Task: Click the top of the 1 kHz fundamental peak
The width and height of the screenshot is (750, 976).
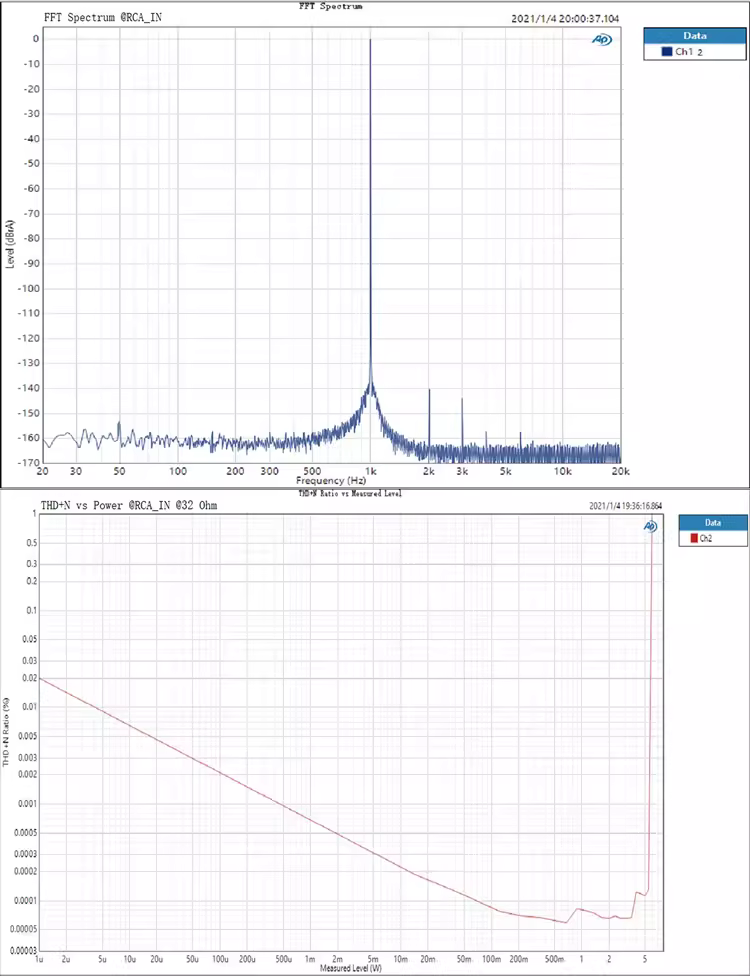Action: pos(371,41)
